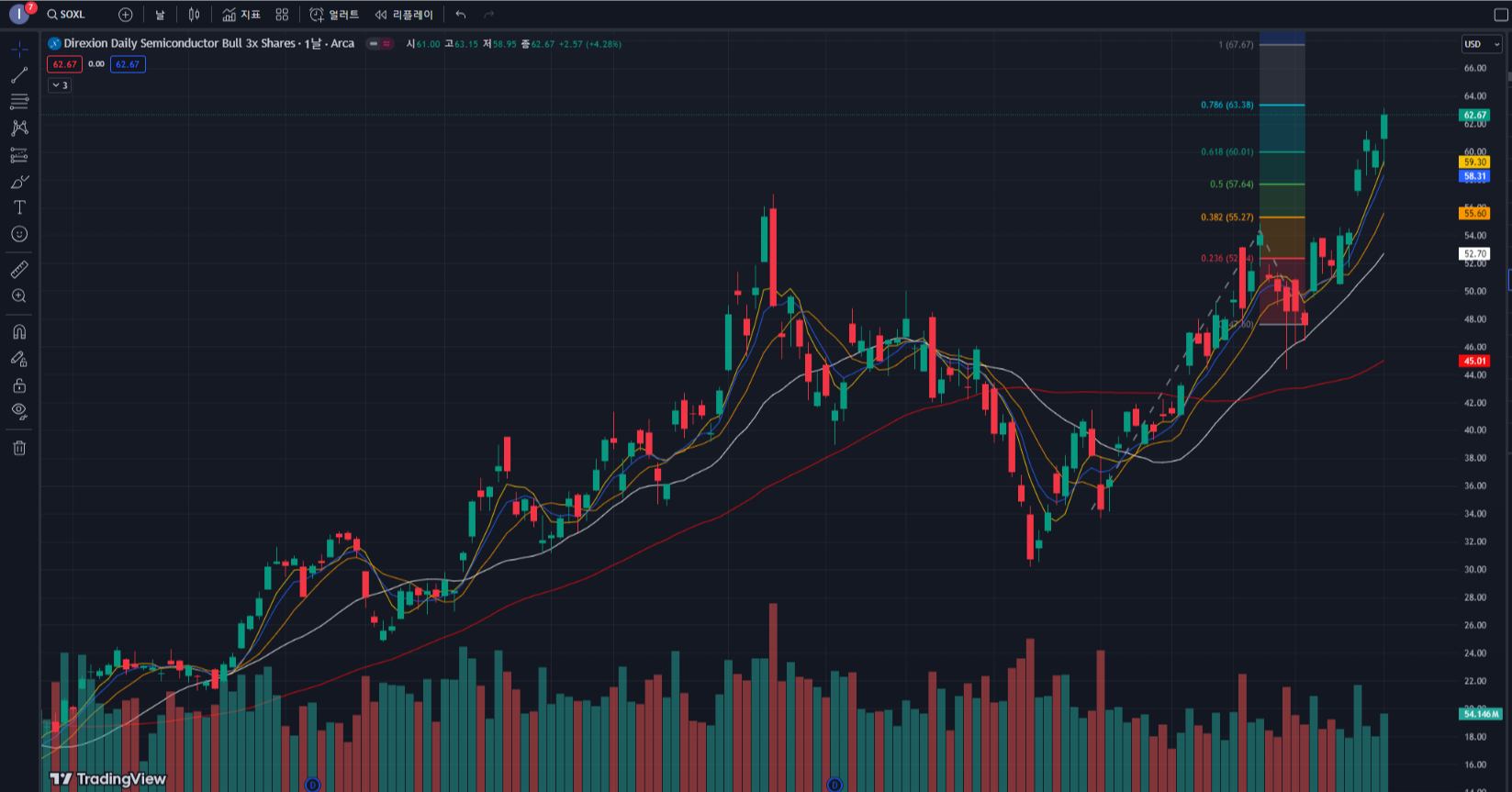Viewport: 1512px width, 792px height.
Task: Open the SOXL symbol search
Action: point(66,15)
